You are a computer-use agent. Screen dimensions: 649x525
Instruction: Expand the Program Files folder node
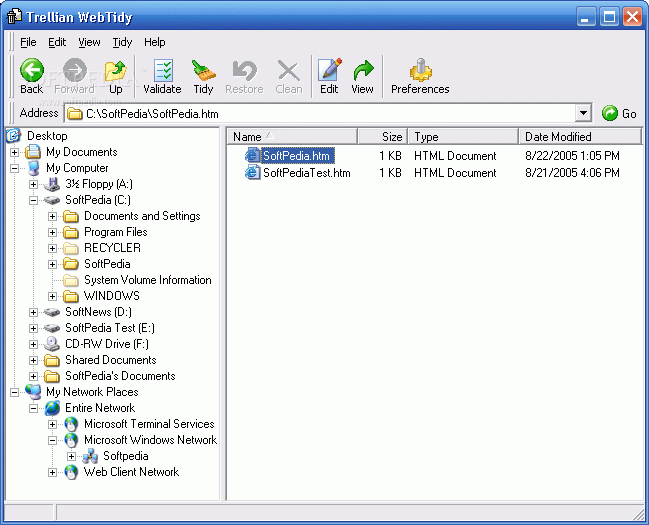tap(53, 232)
